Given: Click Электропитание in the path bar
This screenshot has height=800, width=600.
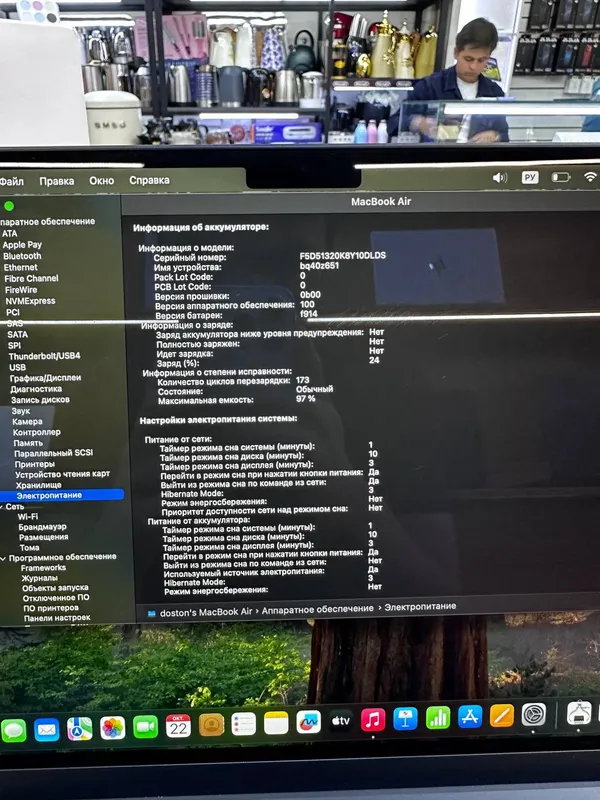Looking at the screenshot, I should [x=420, y=607].
